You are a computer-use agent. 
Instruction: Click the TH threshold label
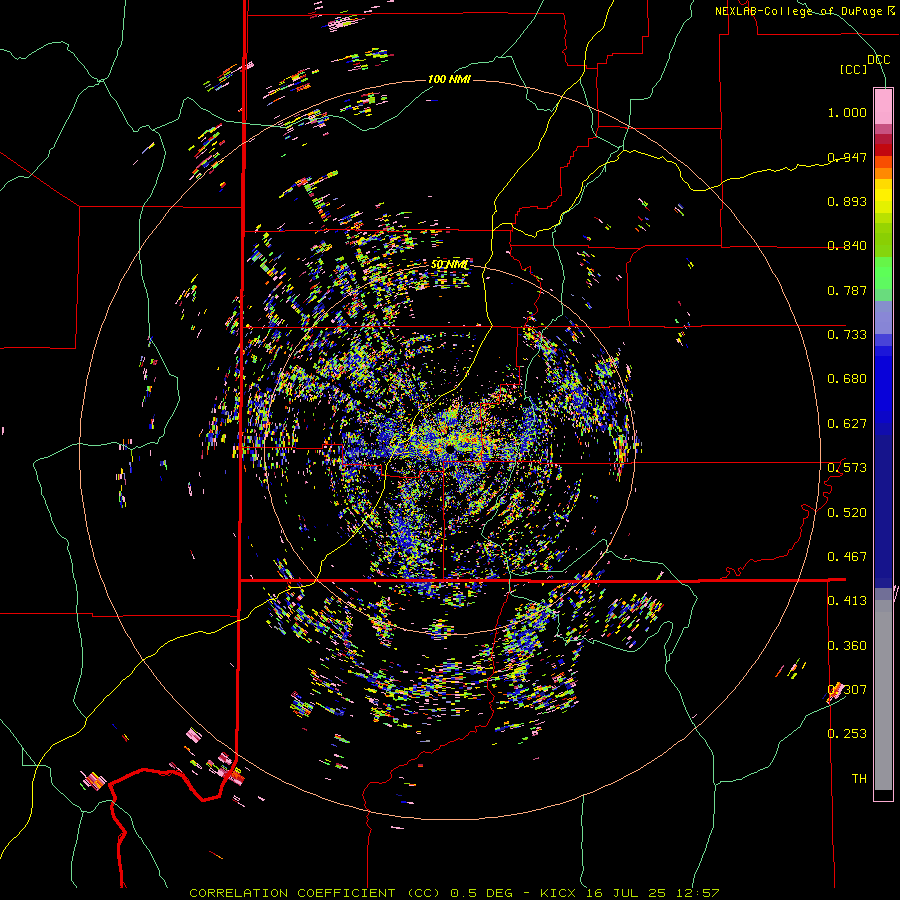pyautogui.click(x=859, y=779)
